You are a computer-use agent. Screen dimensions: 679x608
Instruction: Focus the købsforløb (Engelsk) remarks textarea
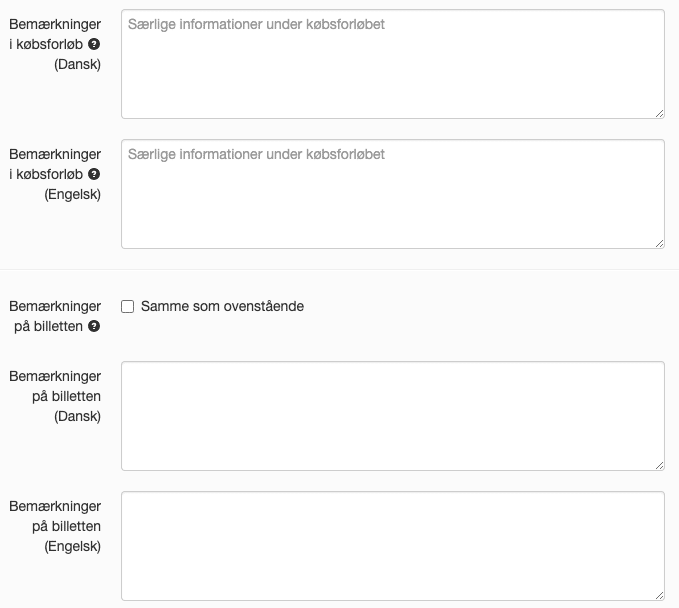tap(393, 194)
